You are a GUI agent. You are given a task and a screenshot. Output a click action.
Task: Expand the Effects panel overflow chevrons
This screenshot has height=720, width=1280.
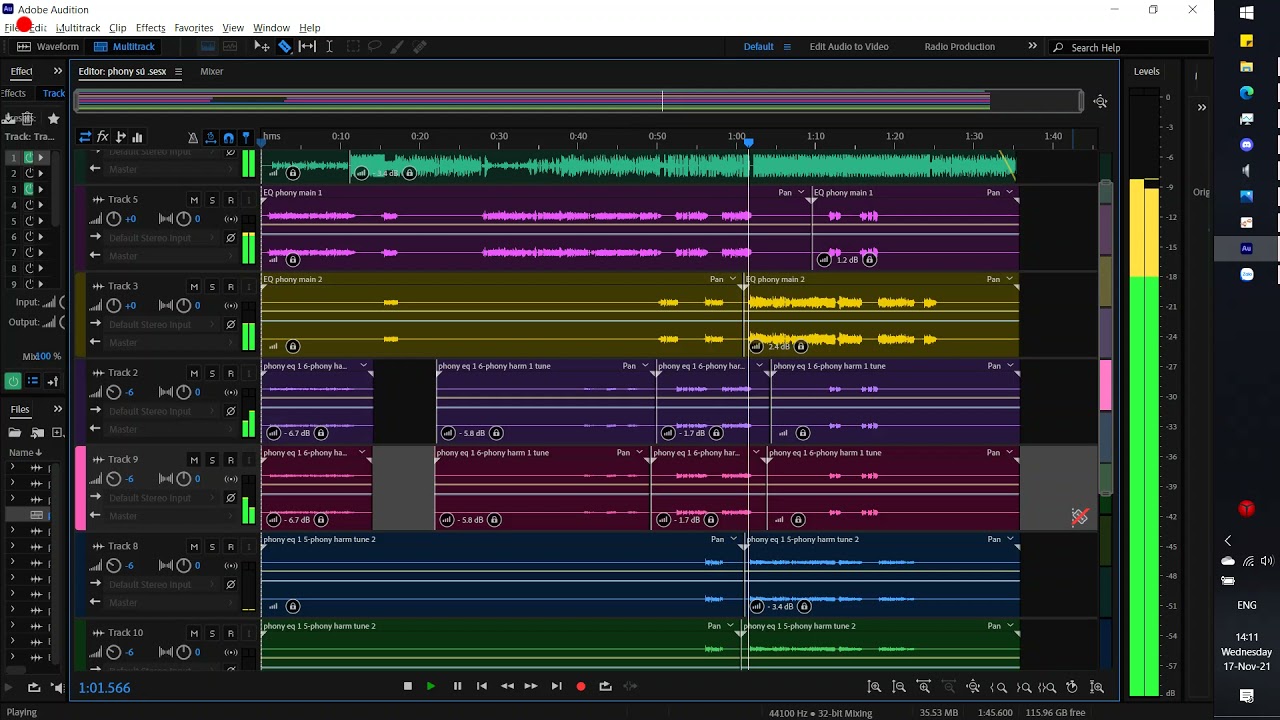58,71
